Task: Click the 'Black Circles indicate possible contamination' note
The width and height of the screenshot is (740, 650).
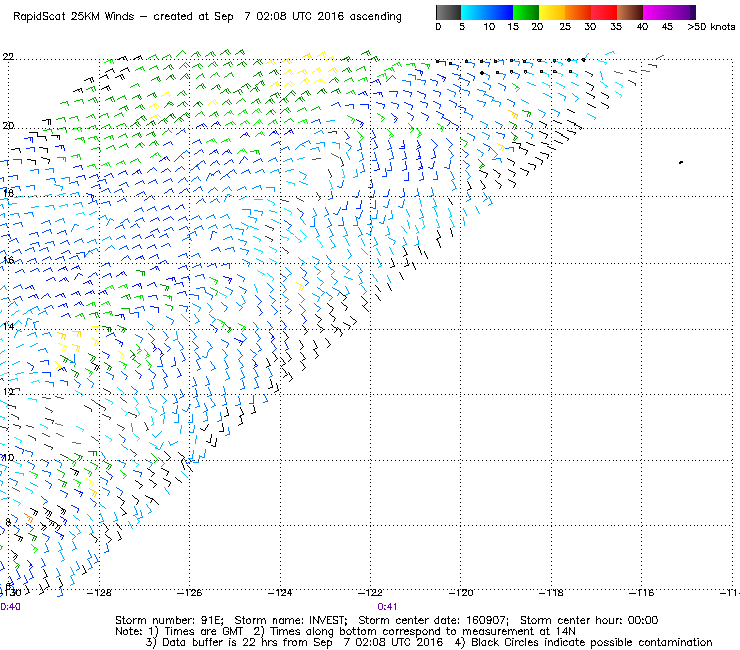Action: 592,642
